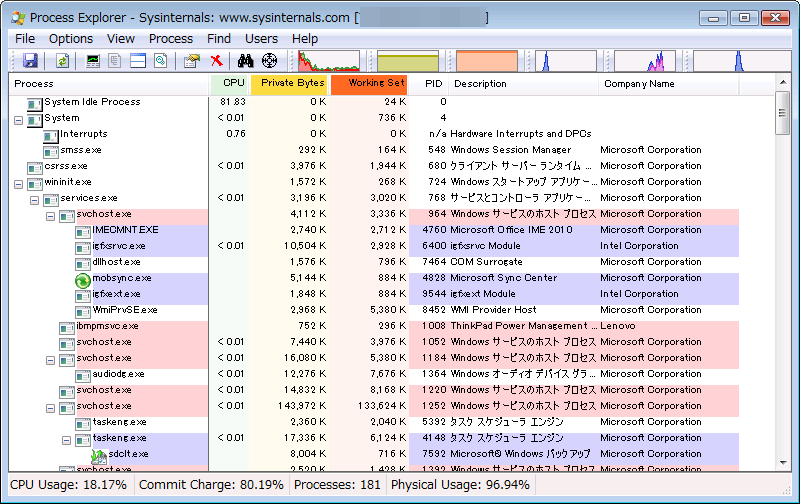800x504 pixels.
Task: Click the vertical scrollbar thumb
Action: 783,113
